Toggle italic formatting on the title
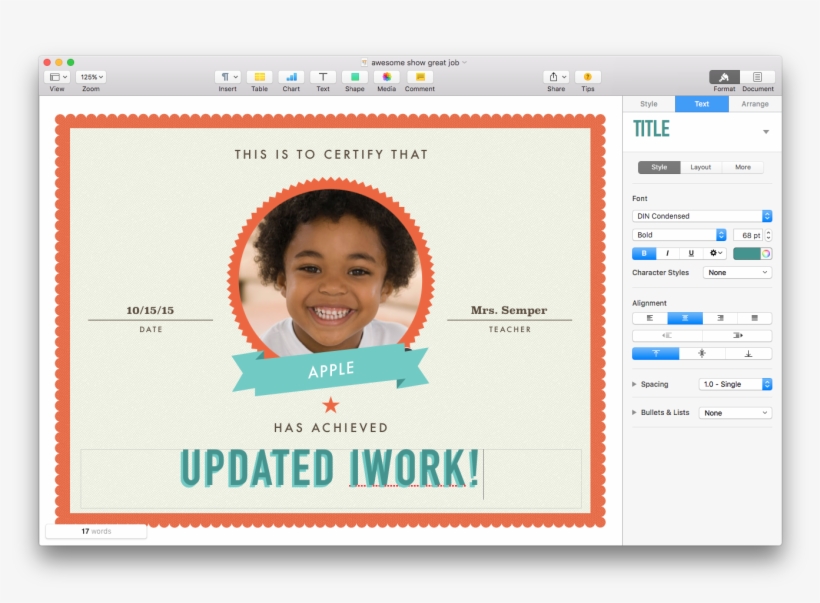This screenshot has height=603, width=820. point(666,253)
